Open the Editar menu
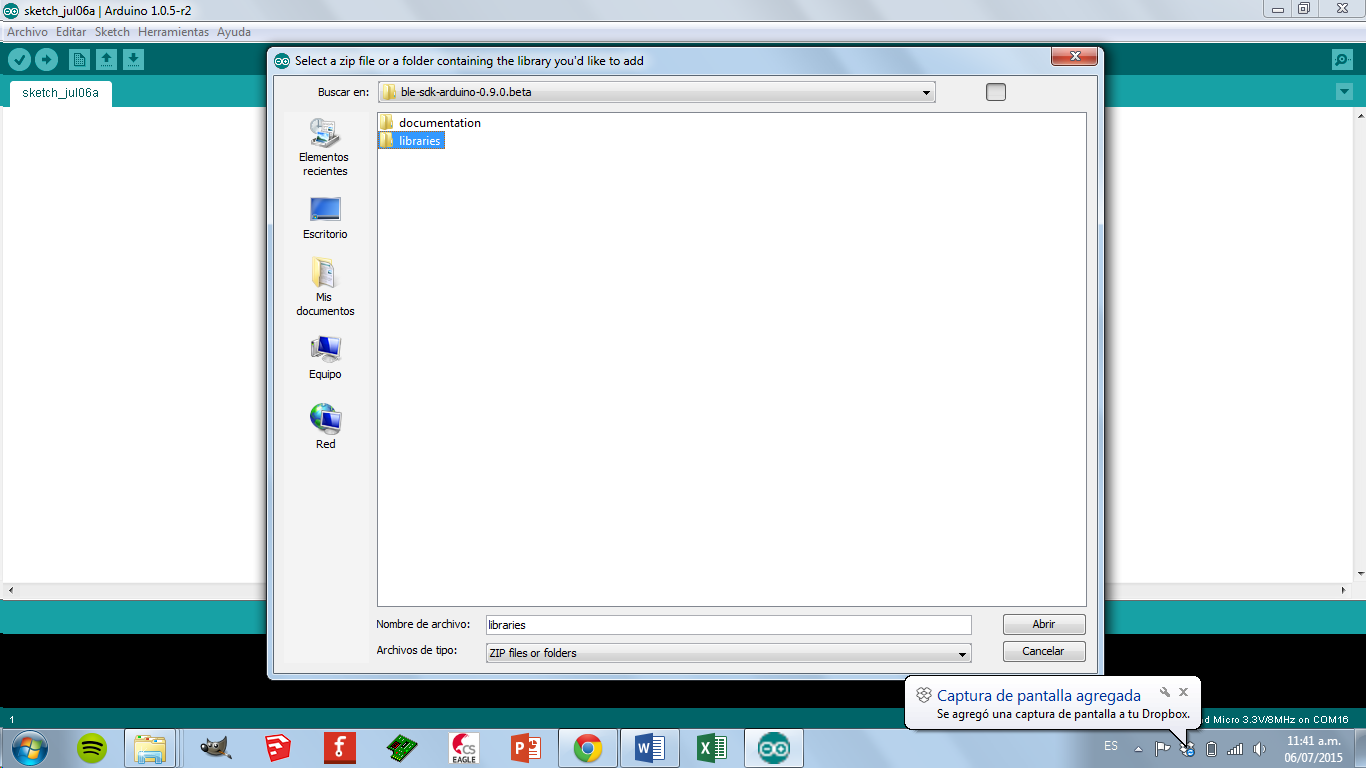This screenshot has height=768, width=1366. [71, 32]
